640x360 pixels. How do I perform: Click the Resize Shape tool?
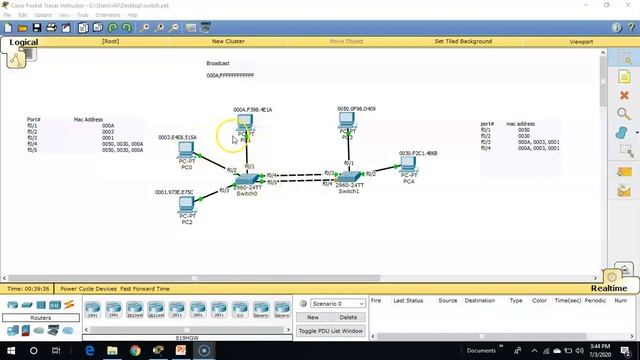[626, 151]
